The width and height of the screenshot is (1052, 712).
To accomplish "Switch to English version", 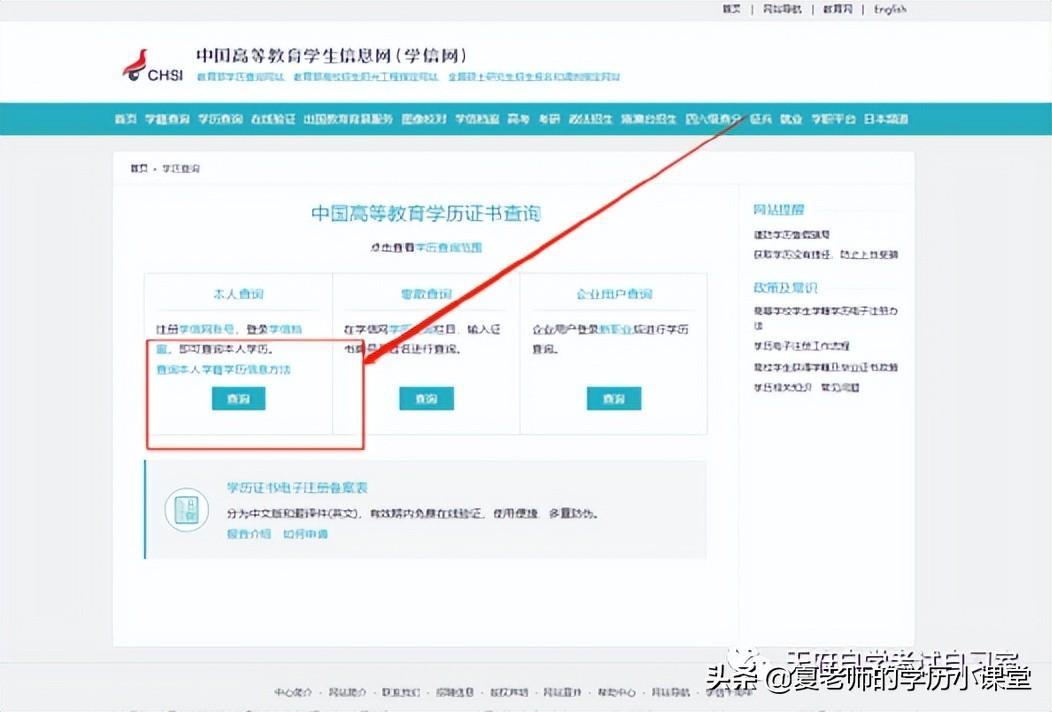I will click(890, 9).
